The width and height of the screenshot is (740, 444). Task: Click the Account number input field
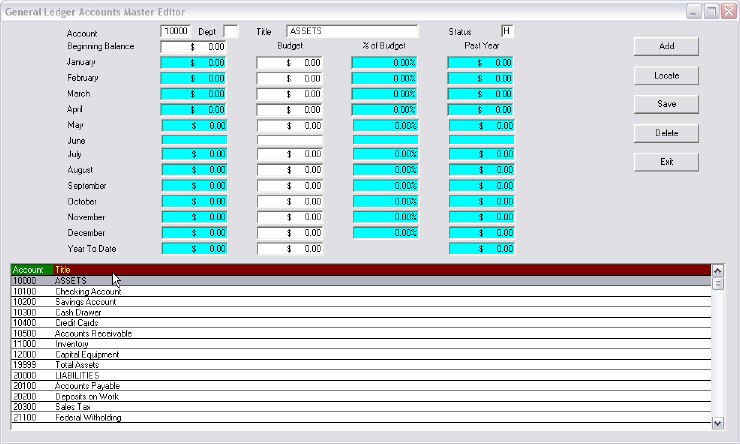[x=175, y=32]
